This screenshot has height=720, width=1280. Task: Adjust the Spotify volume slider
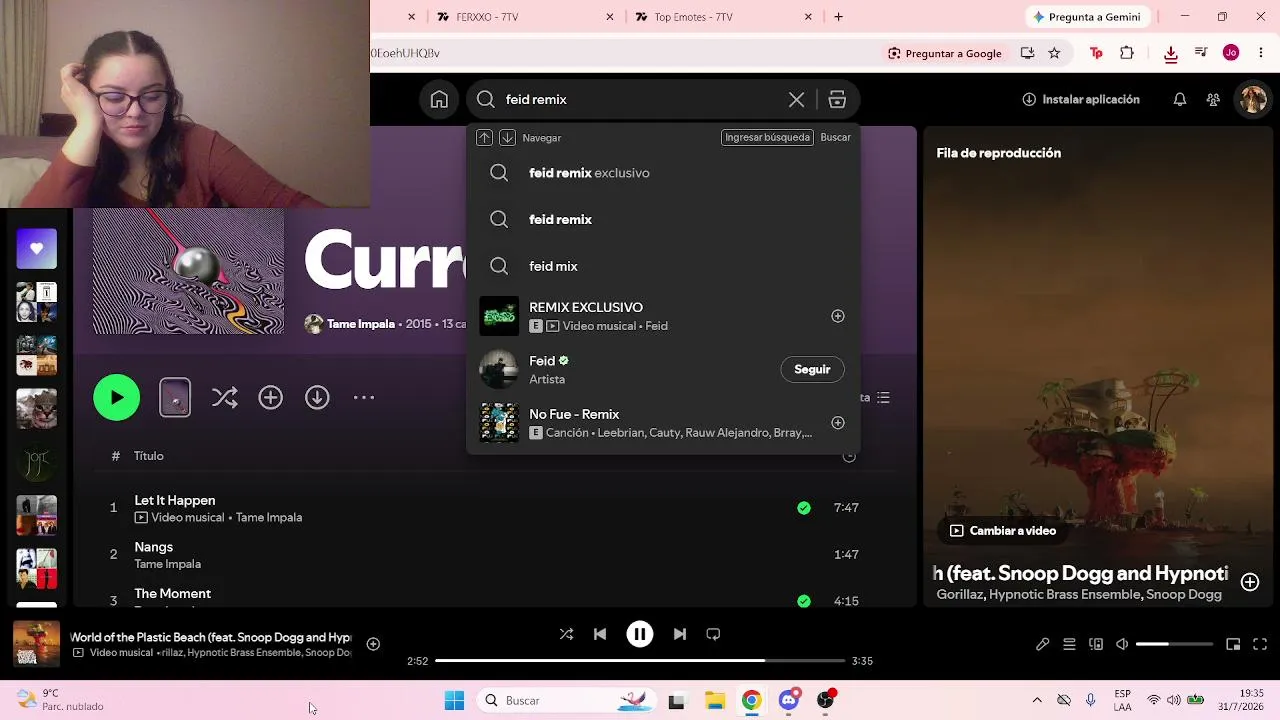(1175, 644)
